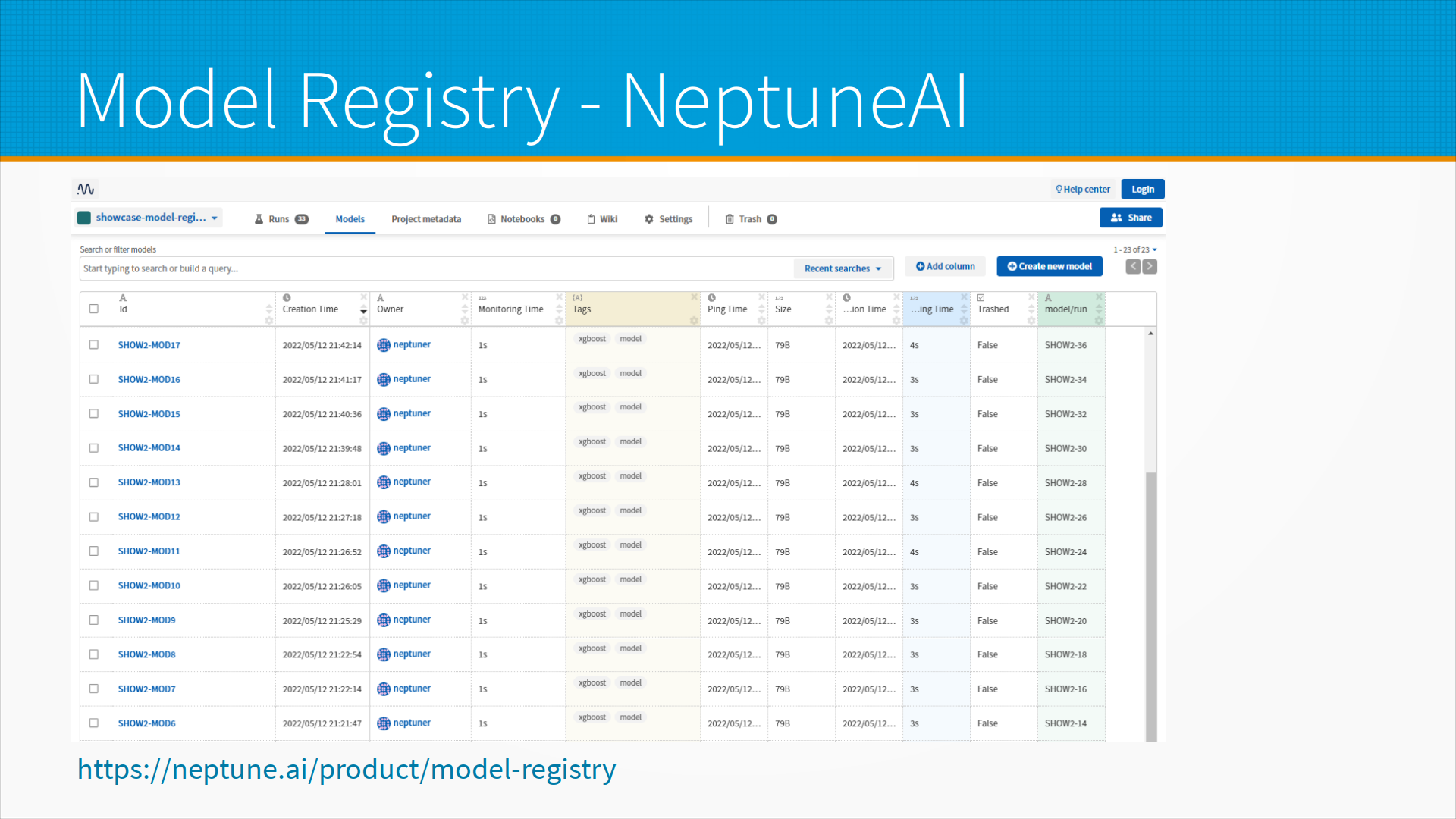This screenshot has height=819, width=1456.
Task: Open Creation Time column settings gear
Action: pos(363,321)
